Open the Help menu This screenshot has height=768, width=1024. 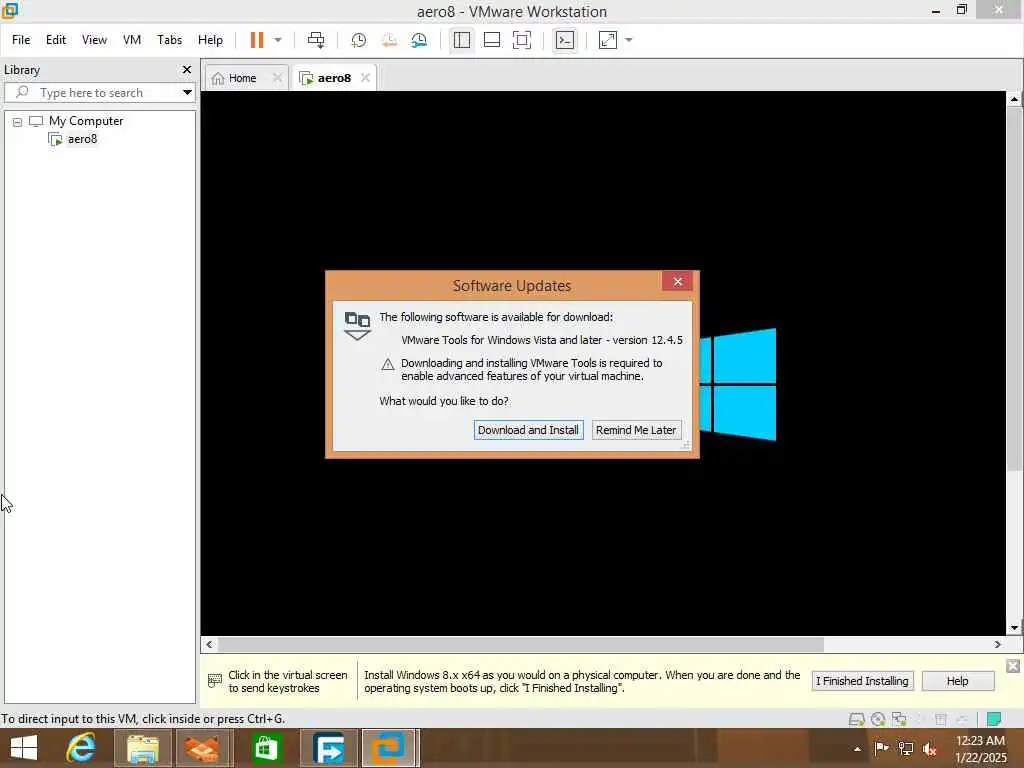[210, 40]
